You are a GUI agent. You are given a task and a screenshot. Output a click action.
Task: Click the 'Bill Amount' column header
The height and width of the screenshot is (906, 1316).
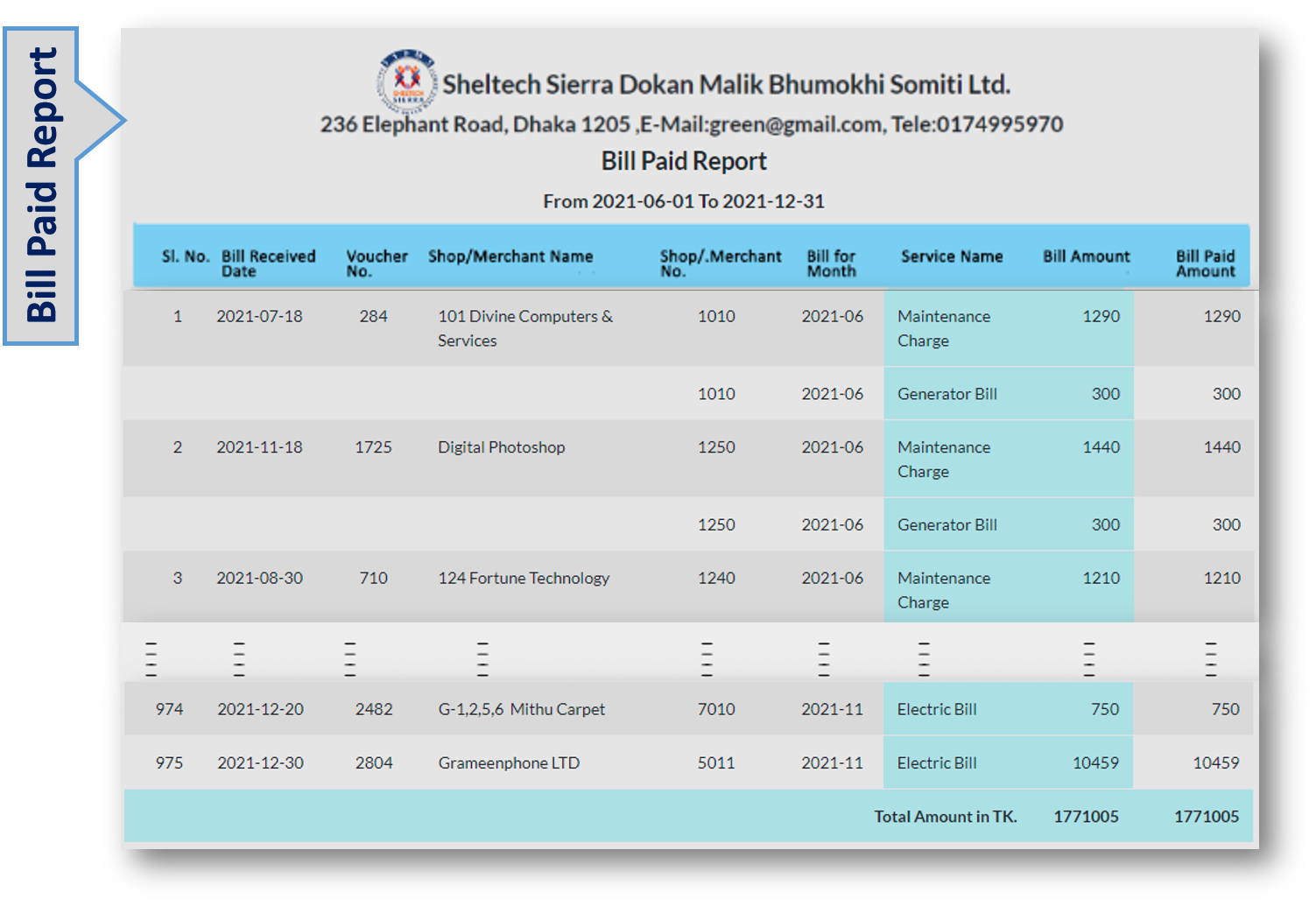[x=1086, y=256]
